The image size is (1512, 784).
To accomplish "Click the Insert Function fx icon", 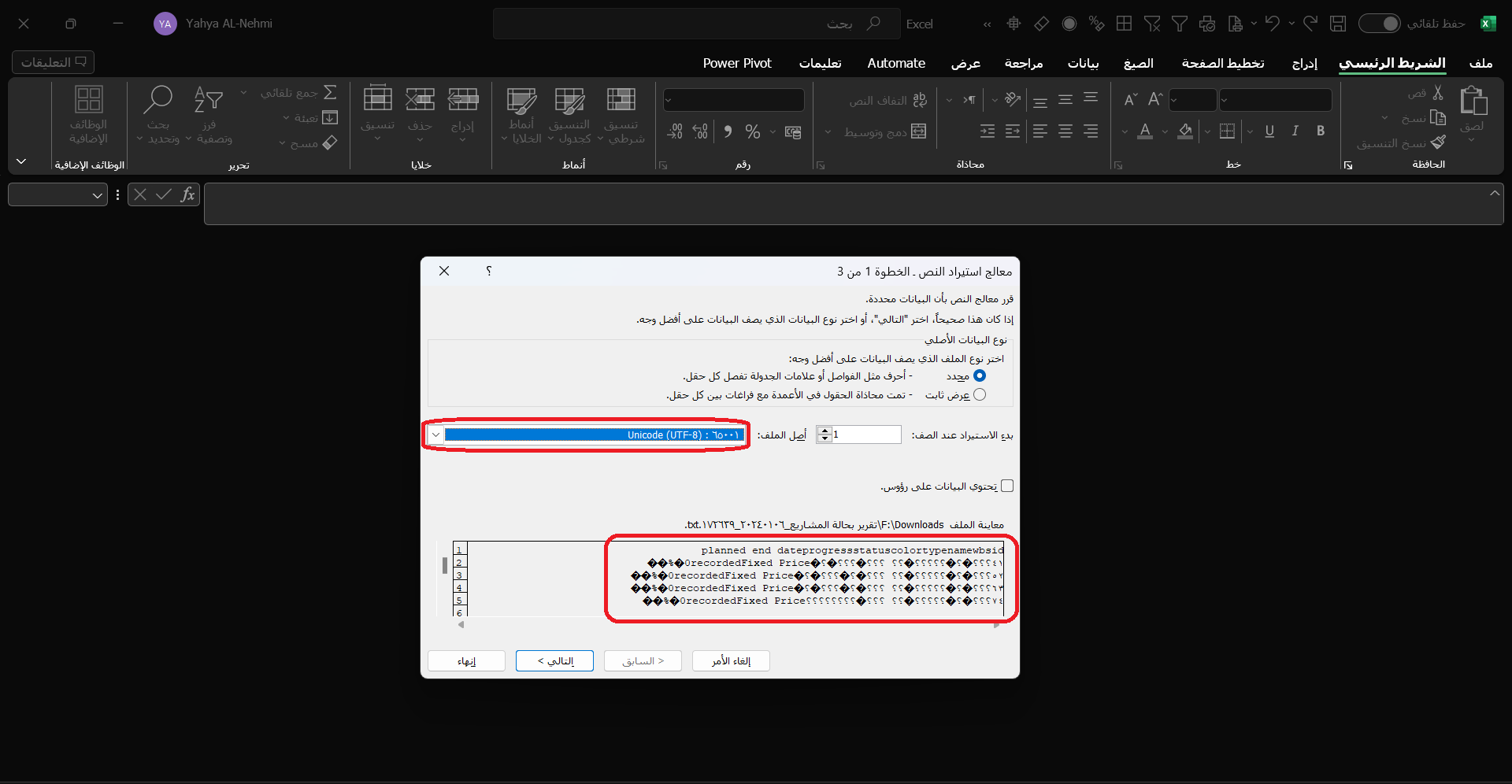I will (x=187, y=194).
